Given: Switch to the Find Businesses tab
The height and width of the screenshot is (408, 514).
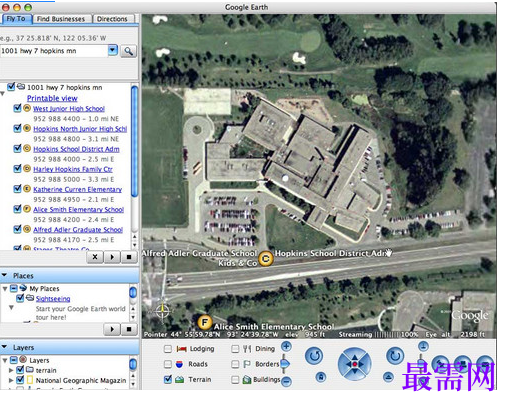Looking at the screenshot, I should [61, 19].
